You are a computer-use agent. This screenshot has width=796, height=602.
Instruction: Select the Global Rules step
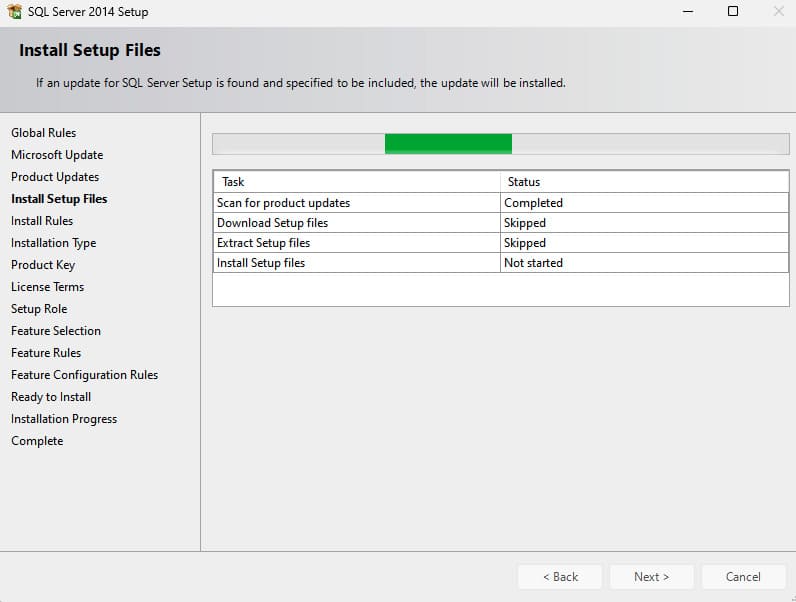tap(43, 133)
